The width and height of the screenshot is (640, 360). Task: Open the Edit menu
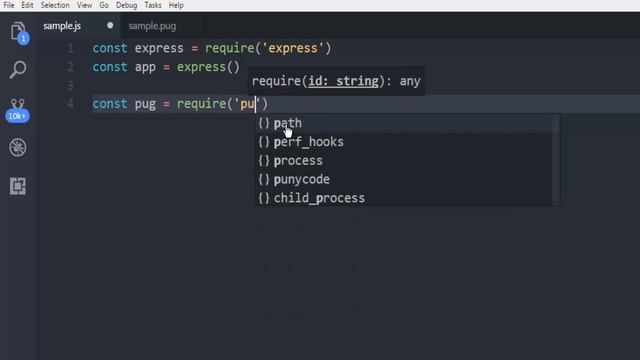(x=27, y=5)
